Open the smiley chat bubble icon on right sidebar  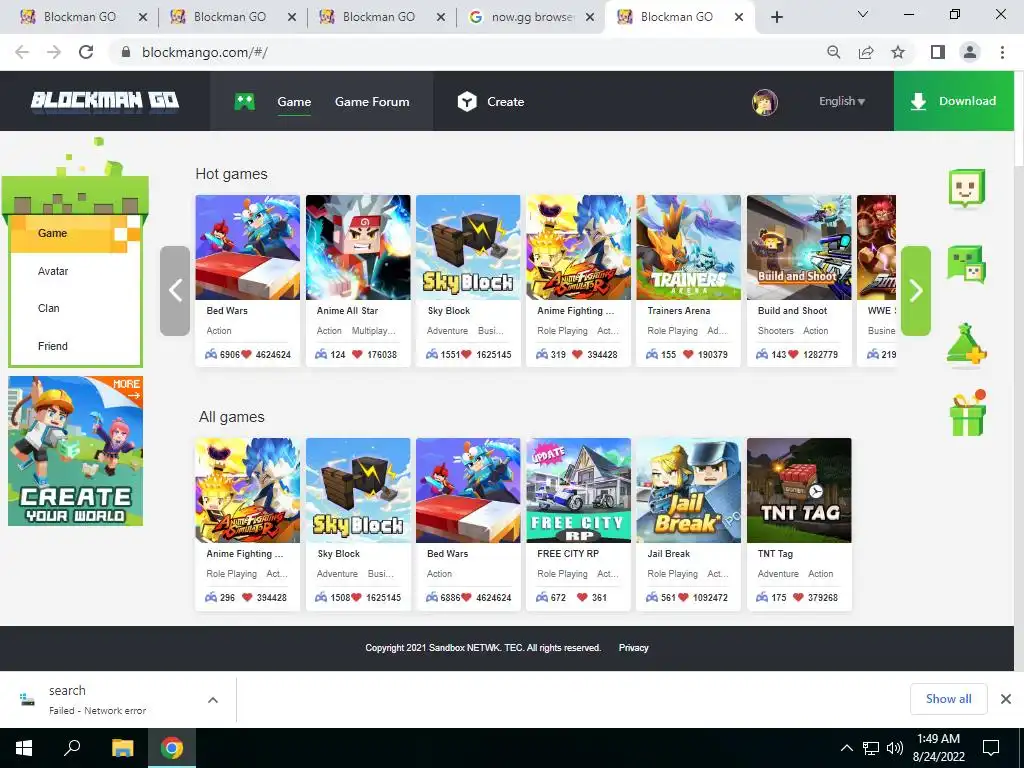966,189
